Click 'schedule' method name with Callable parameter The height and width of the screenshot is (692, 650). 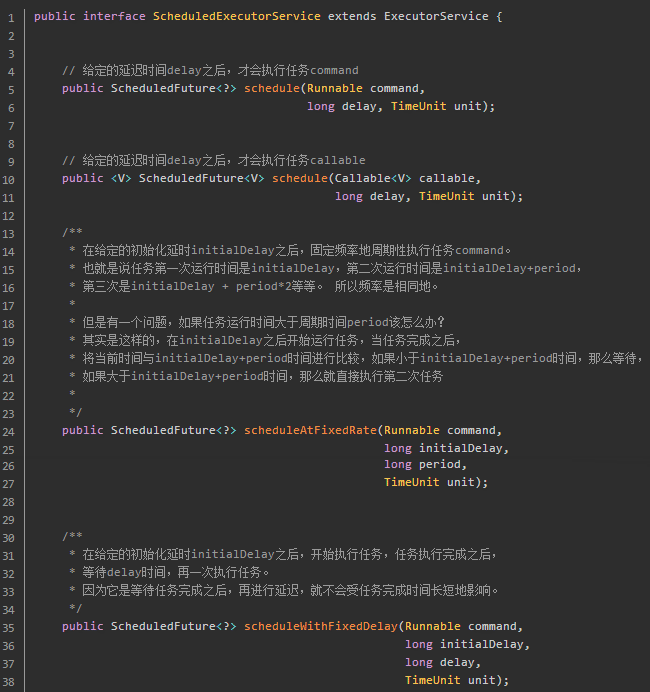pyautogui.click(x=300, y=178)
